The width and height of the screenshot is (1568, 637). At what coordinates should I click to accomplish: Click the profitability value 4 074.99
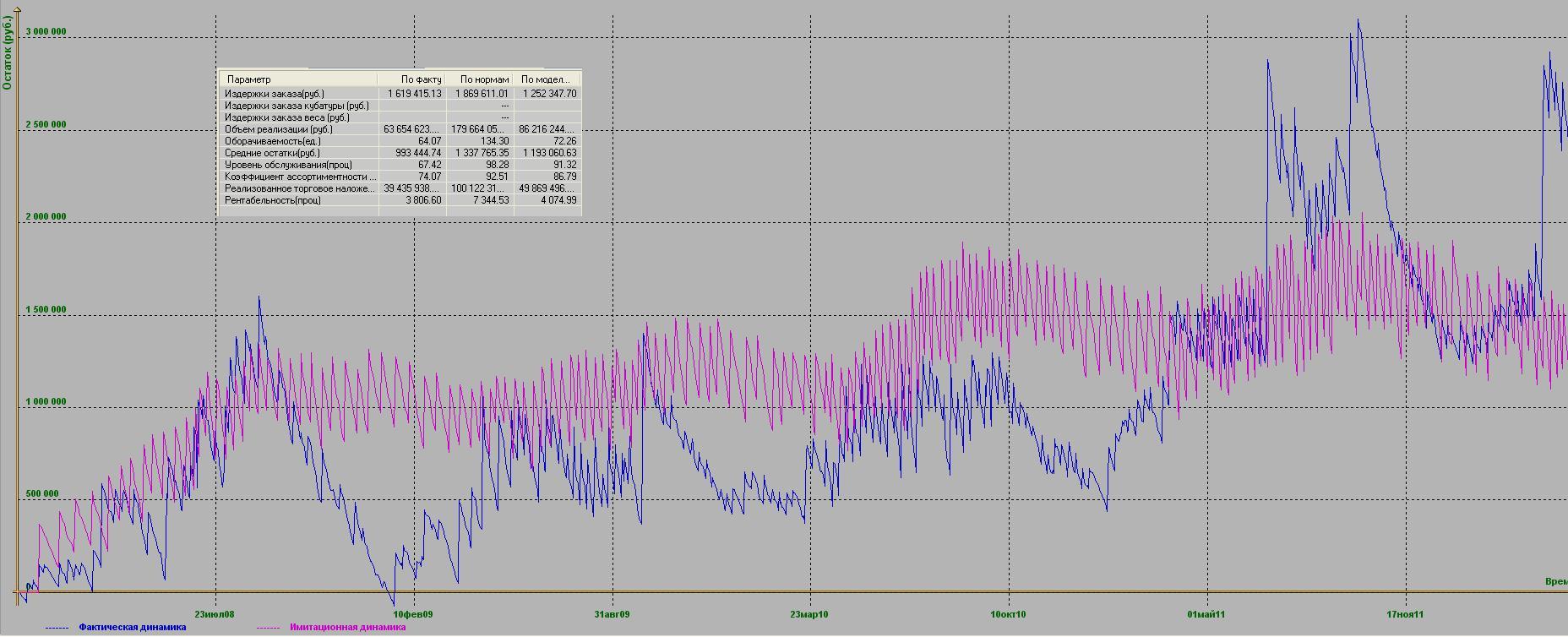coord(558,200)
